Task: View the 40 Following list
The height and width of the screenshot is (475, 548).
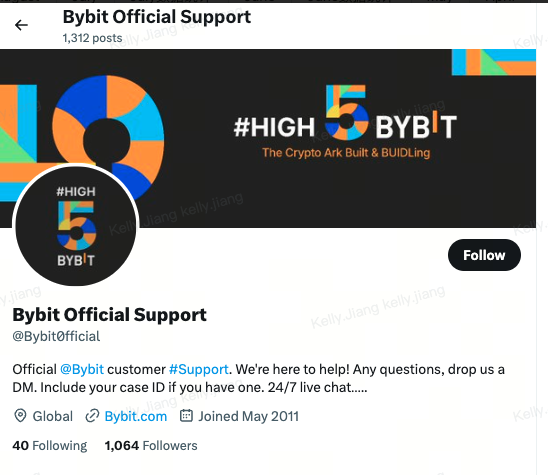Action: (x=50, y=446)
